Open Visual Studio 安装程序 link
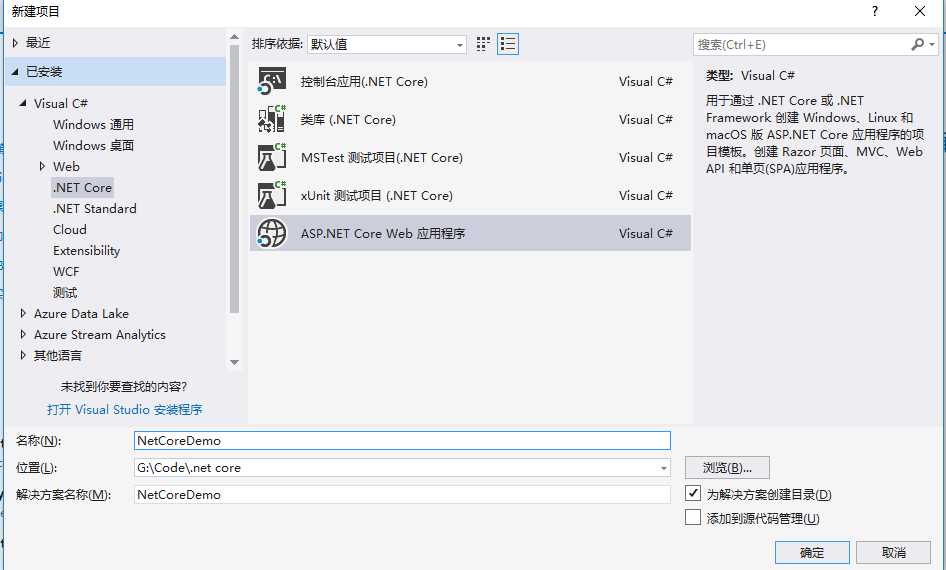This screenshot has width=946, height=570. [124, 410]
